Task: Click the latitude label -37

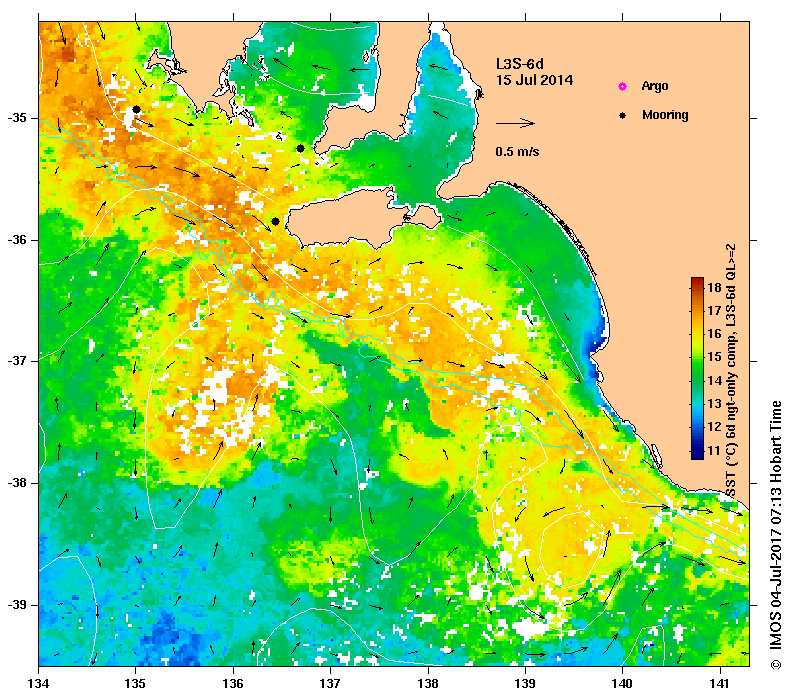Action: pyautogui.click(x=16, y=361)
